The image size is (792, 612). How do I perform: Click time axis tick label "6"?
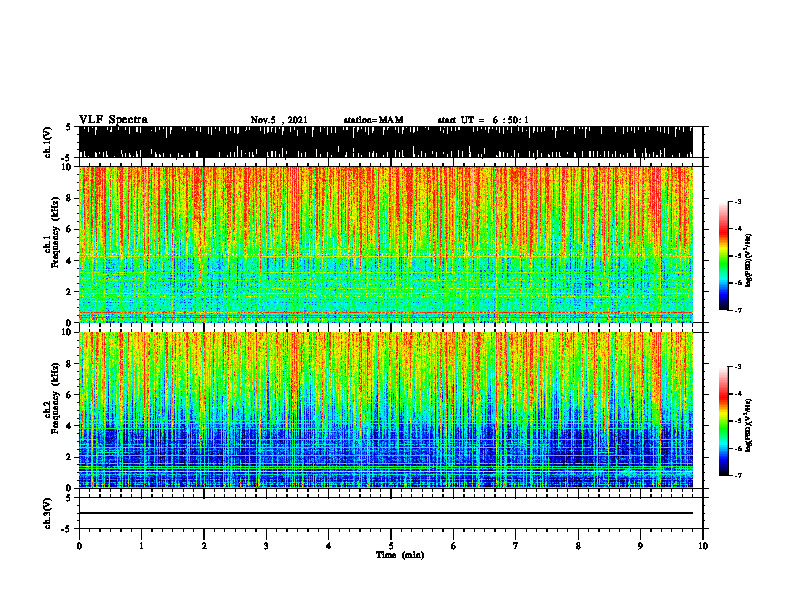point(454,546)
